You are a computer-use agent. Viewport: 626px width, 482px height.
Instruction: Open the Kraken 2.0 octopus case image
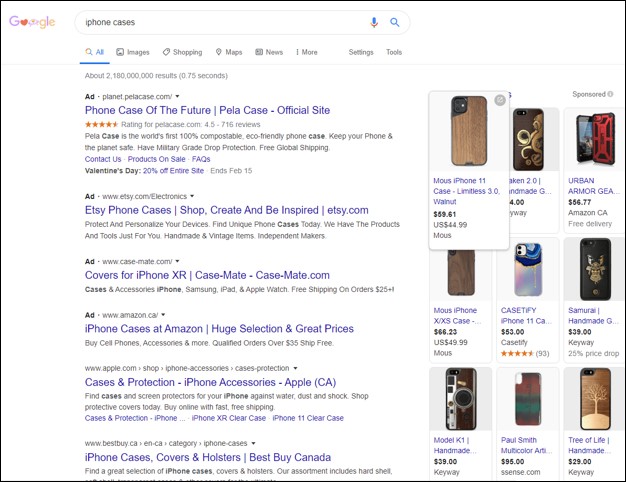(529, 139)
